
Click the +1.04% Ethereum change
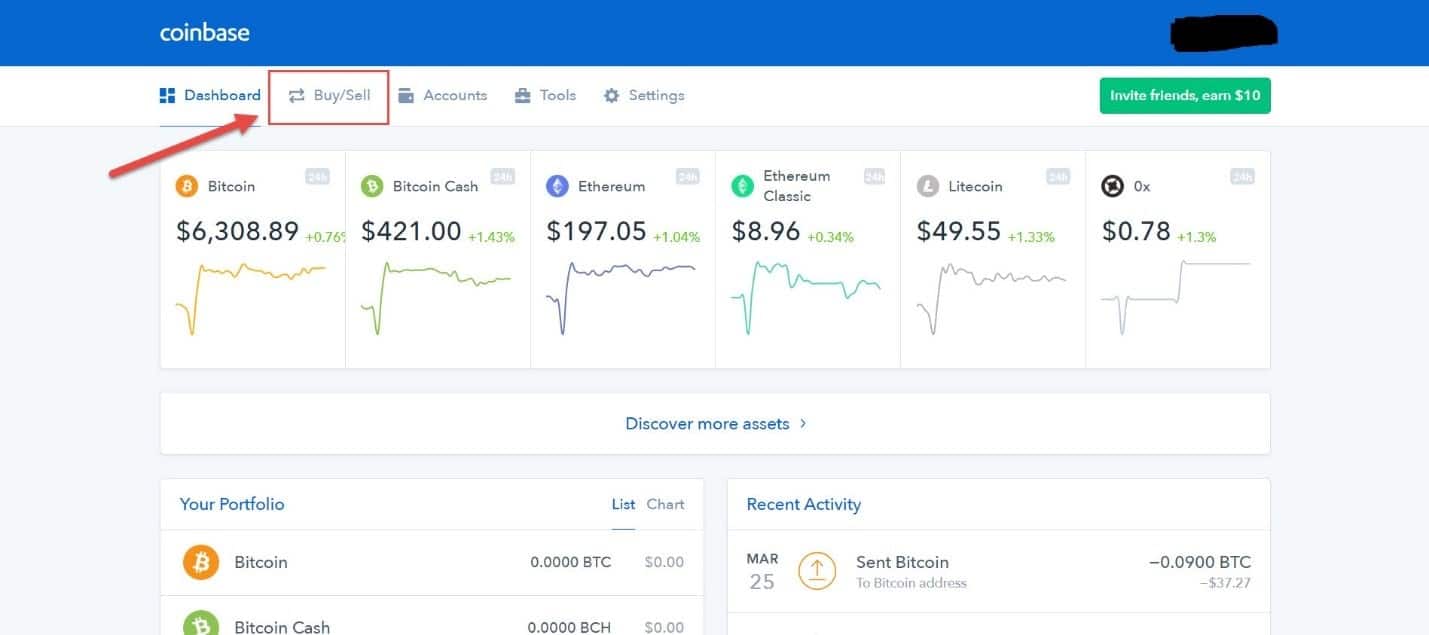tap(676, 237)
